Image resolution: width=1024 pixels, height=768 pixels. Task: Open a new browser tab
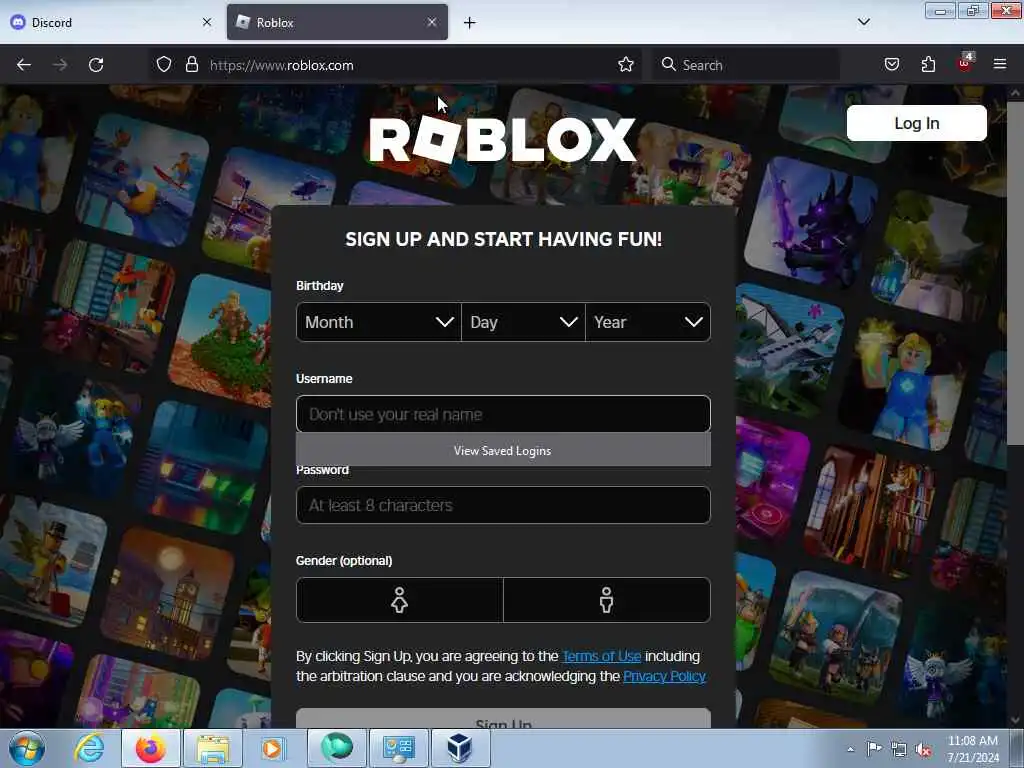[x=470, y=22]
